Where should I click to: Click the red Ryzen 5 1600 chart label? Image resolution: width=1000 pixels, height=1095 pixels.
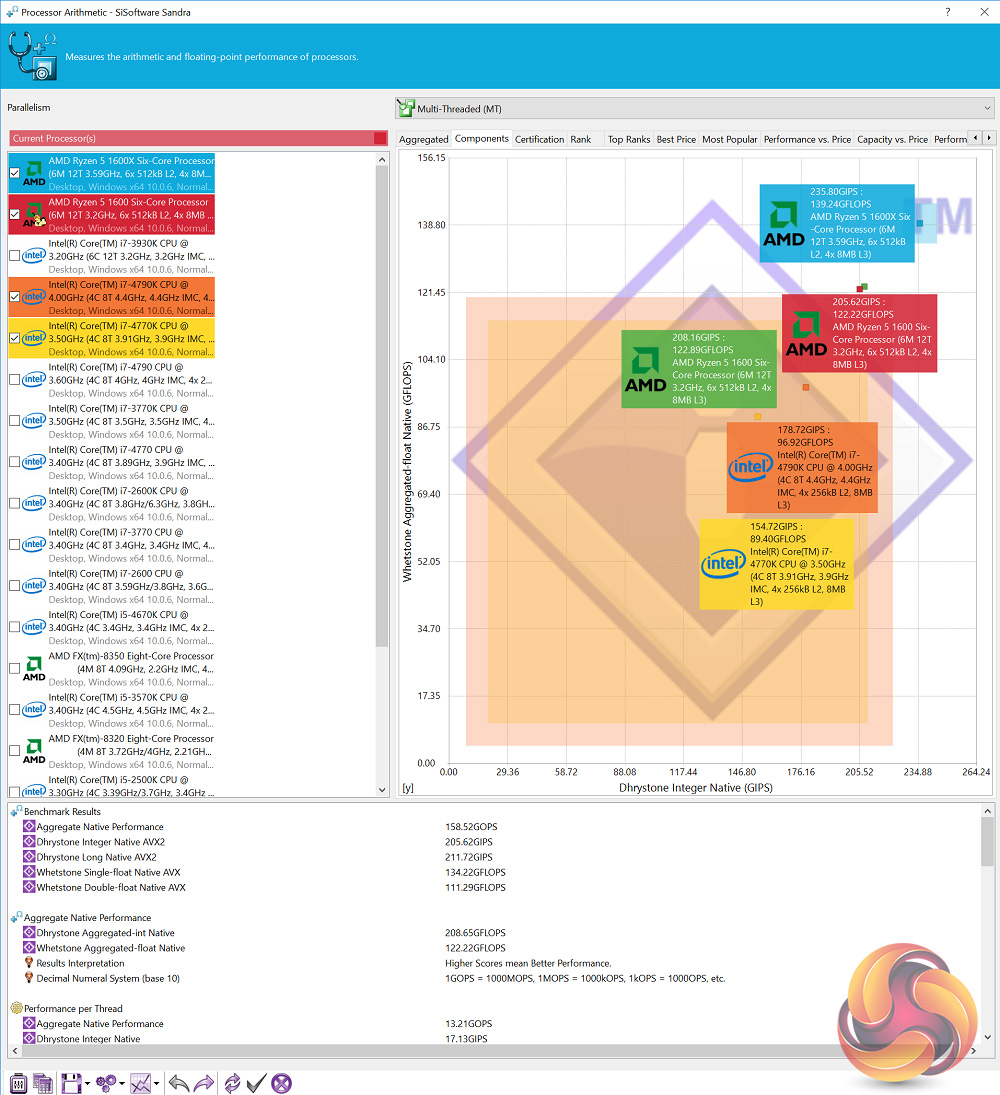click(x=859, y=333)
